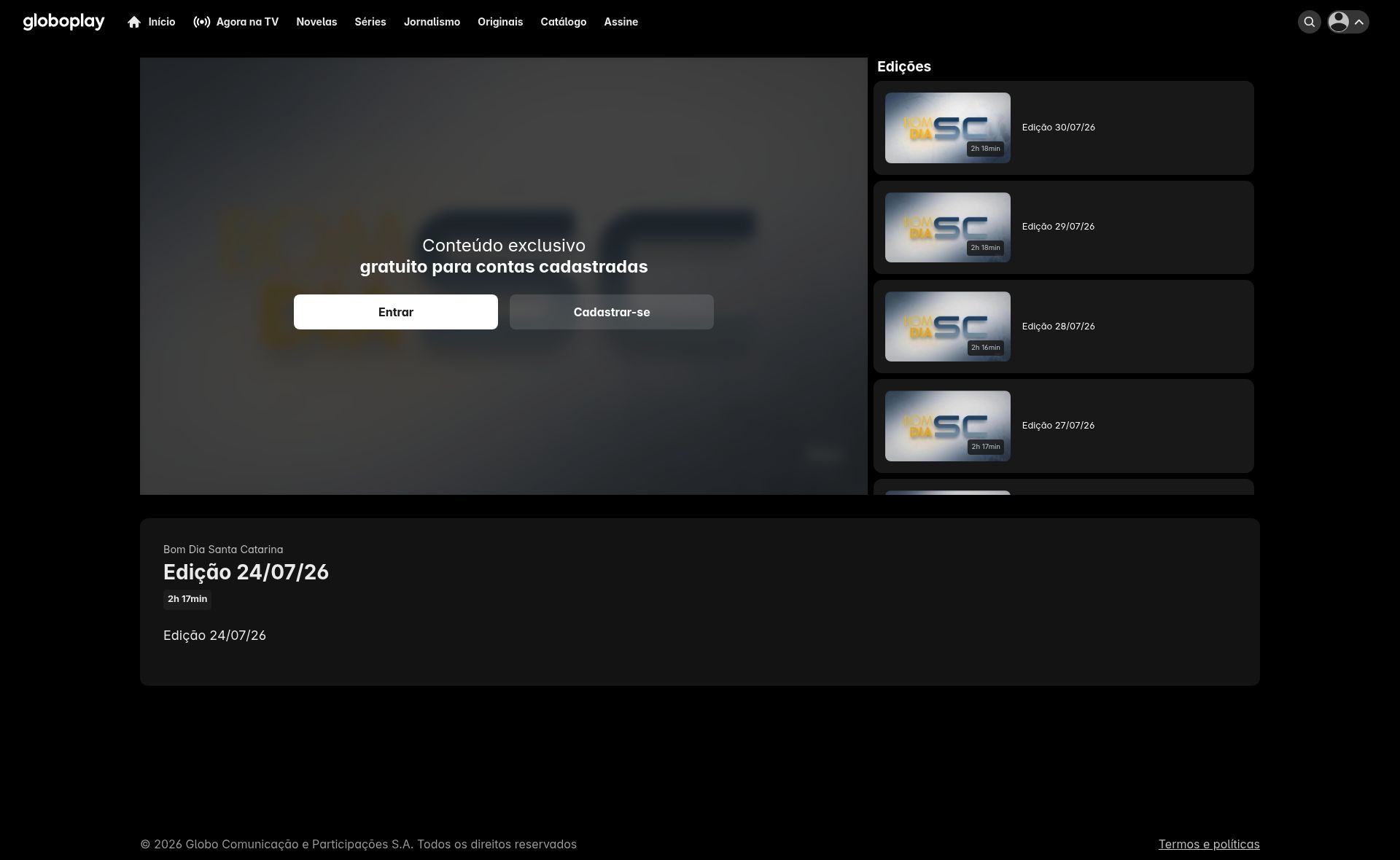This screenshot has width=1400, height=860.
Task: Click the Entrar button
Action: tap(396, 312)
